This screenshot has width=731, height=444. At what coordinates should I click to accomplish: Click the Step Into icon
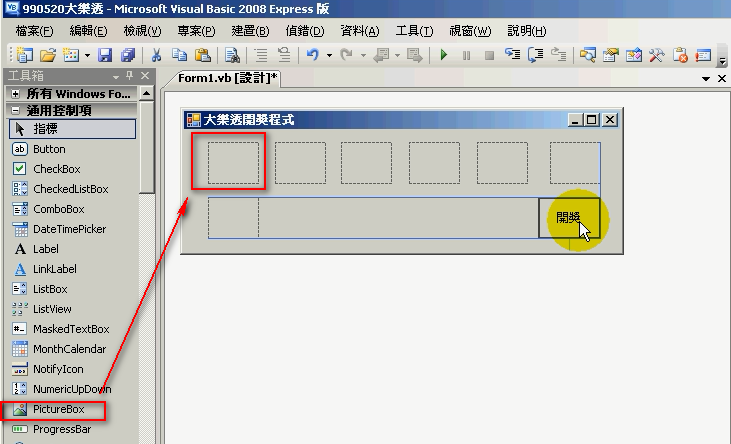[x=512, y=55]
